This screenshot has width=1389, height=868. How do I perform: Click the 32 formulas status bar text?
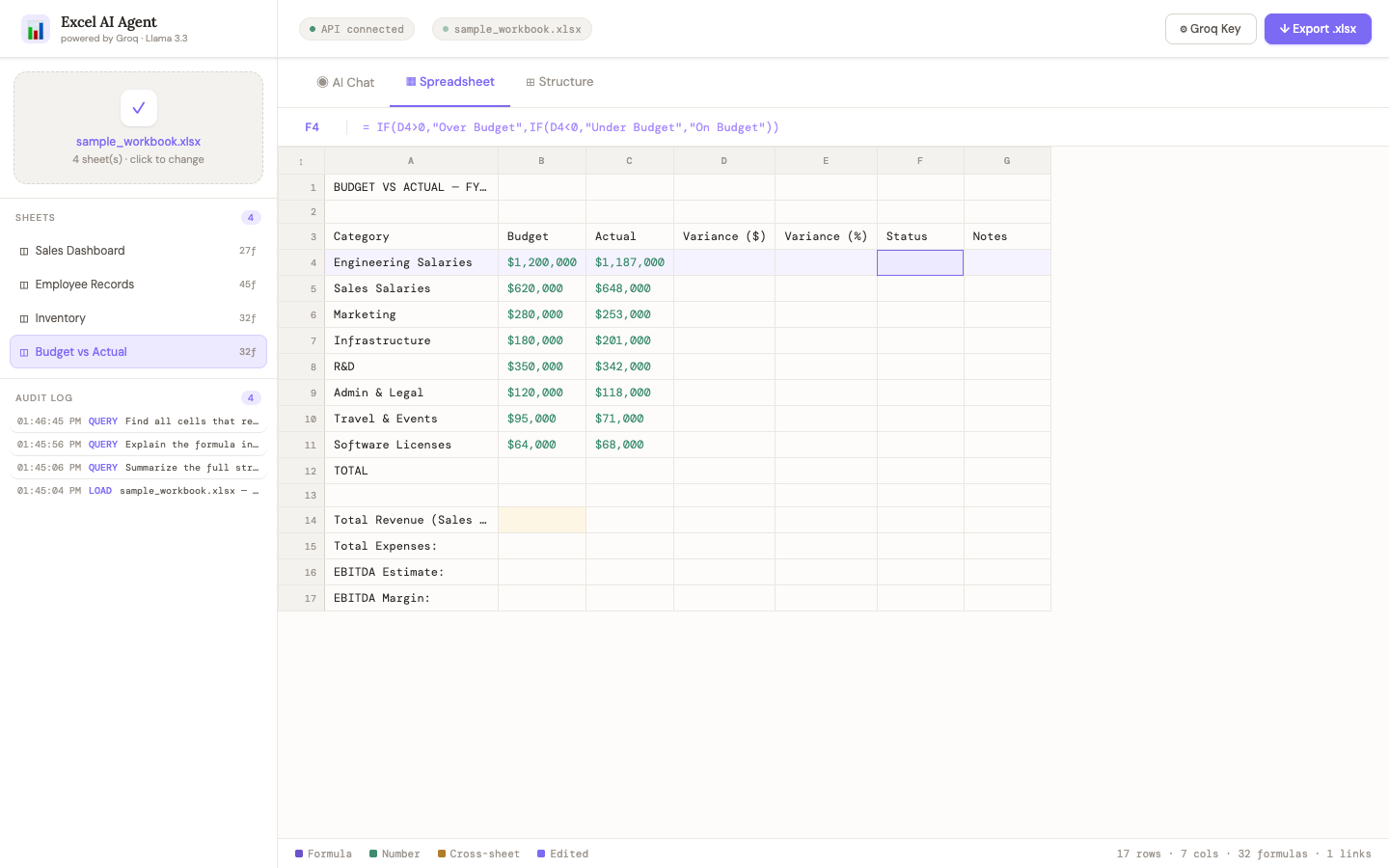coord(1273,854)
